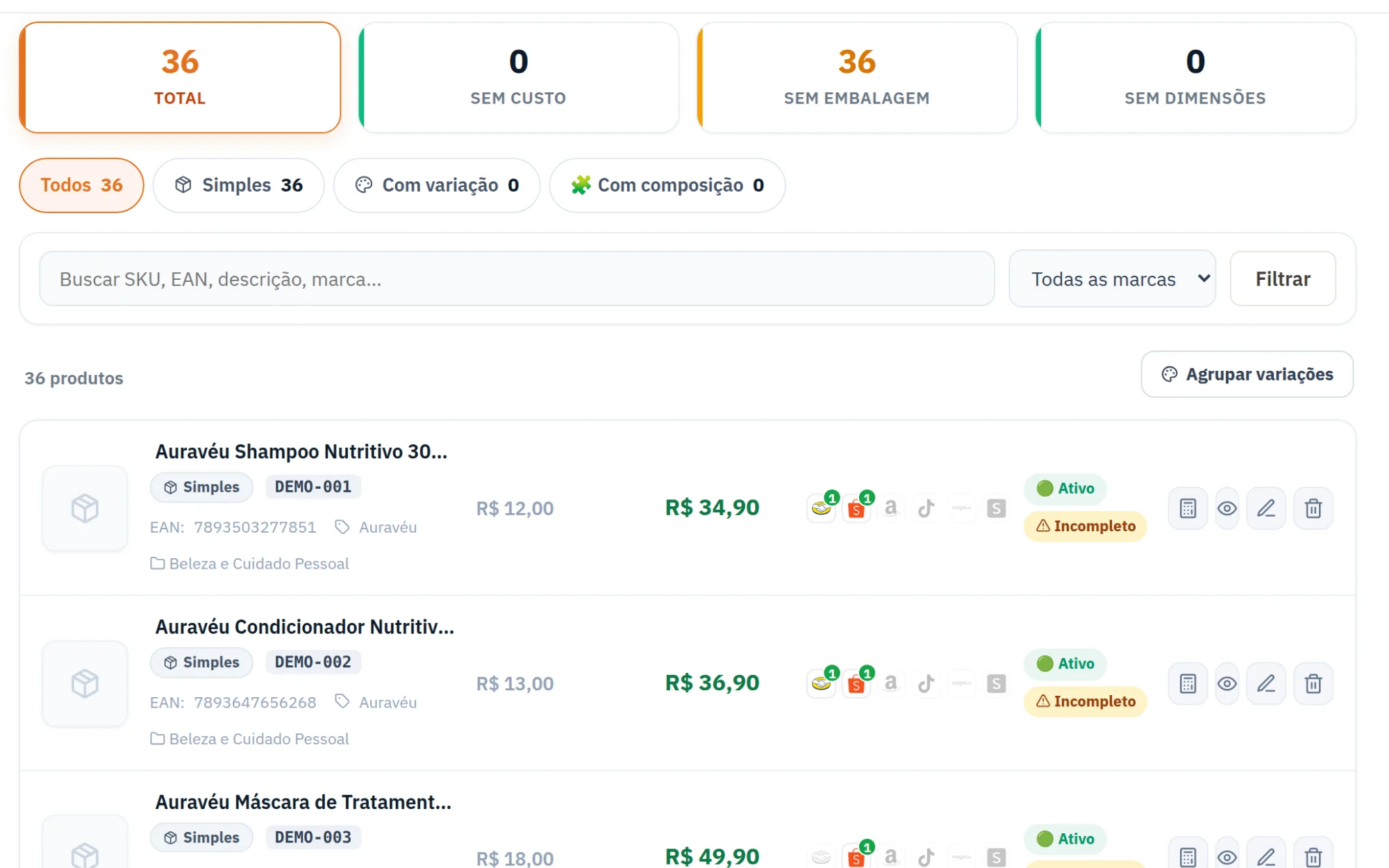Delete Auravéu Condicionador using trash icon

click(x=1313, y=683)
